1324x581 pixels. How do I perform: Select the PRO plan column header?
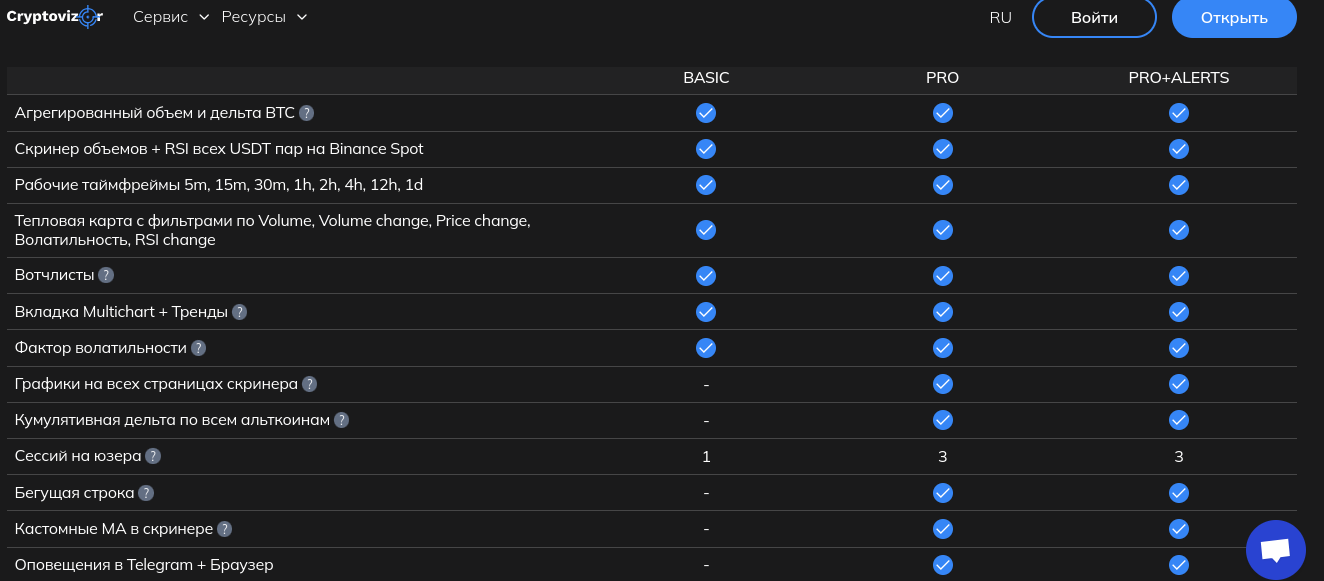point(942,78)
